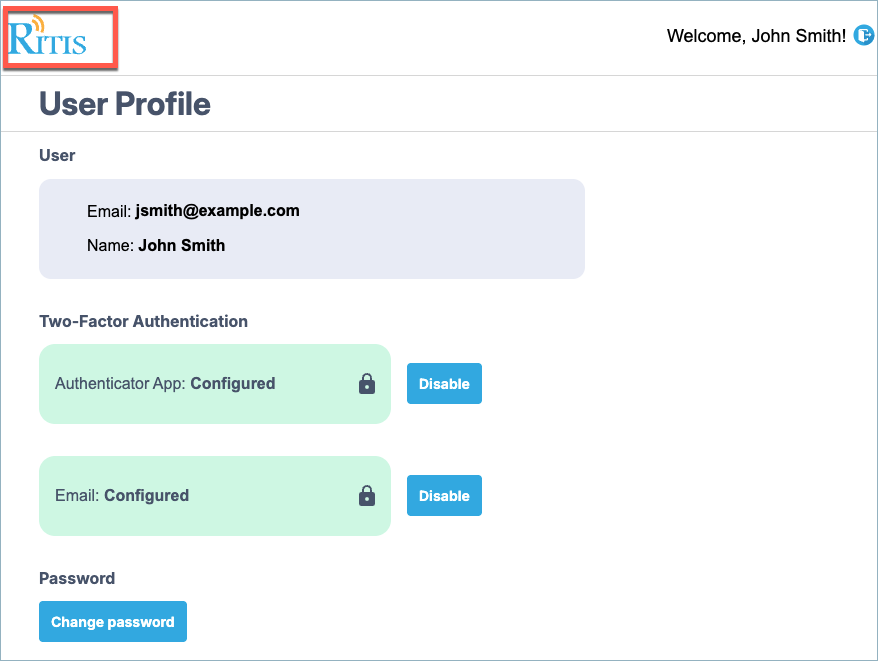Click the blue logout icon beside the welcome message
This screenshot has width=878, height=661.
863,36
